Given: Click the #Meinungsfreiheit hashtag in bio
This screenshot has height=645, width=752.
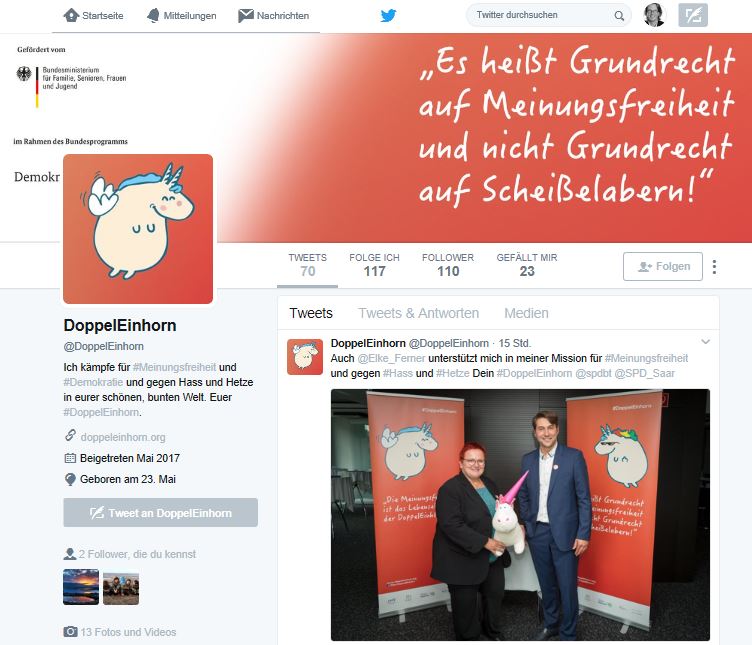Looking at the screenshot, I should point(175,367).
